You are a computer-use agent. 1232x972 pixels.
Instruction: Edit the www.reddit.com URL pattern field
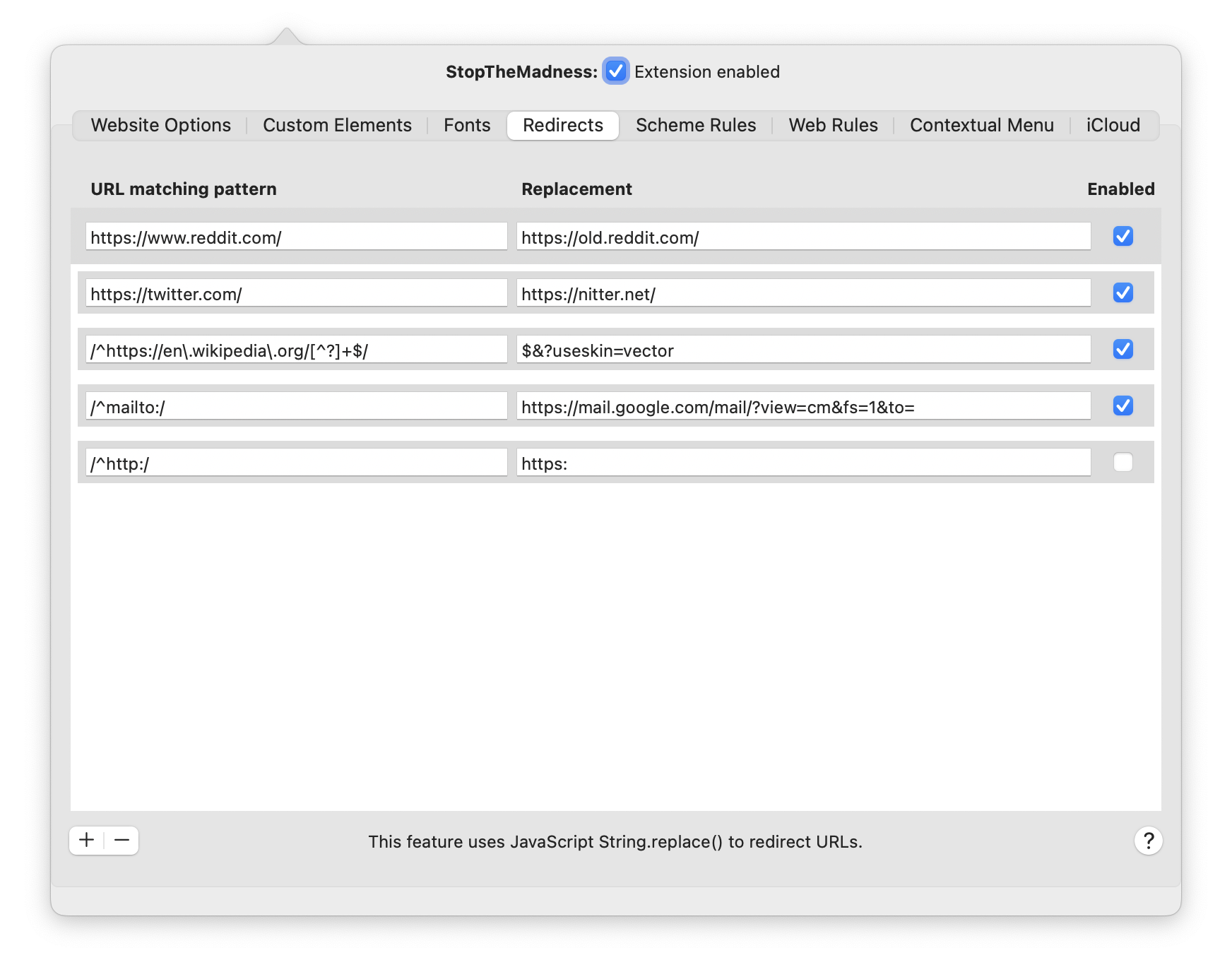(x=296, y=237)
